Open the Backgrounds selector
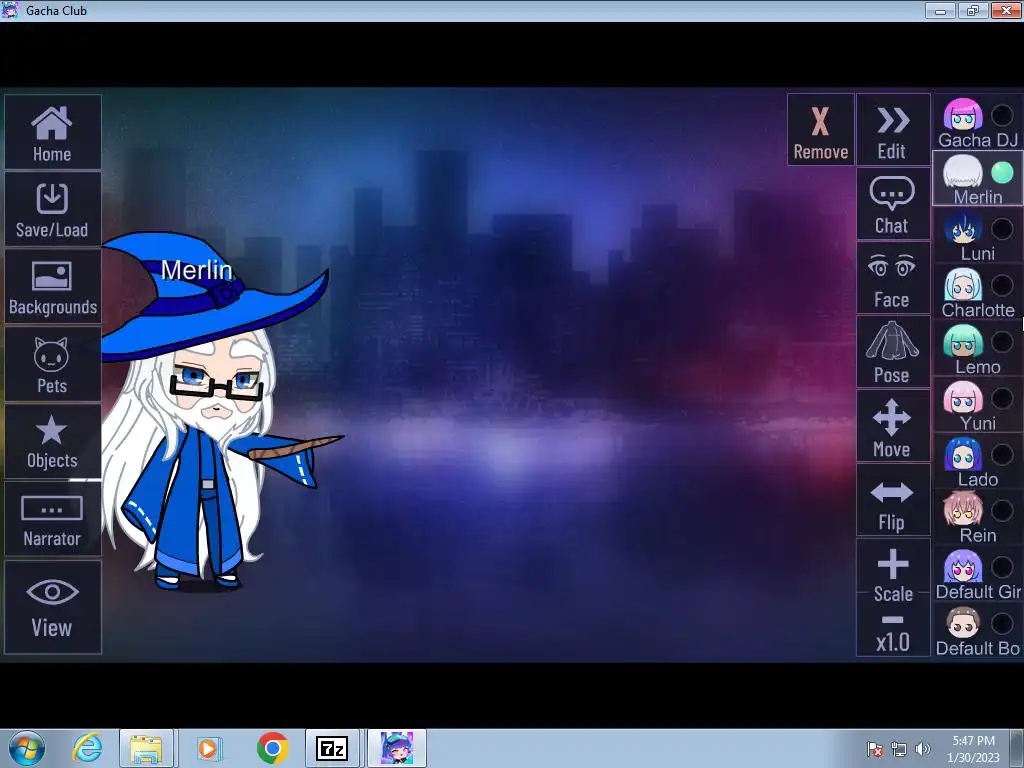 52,287
